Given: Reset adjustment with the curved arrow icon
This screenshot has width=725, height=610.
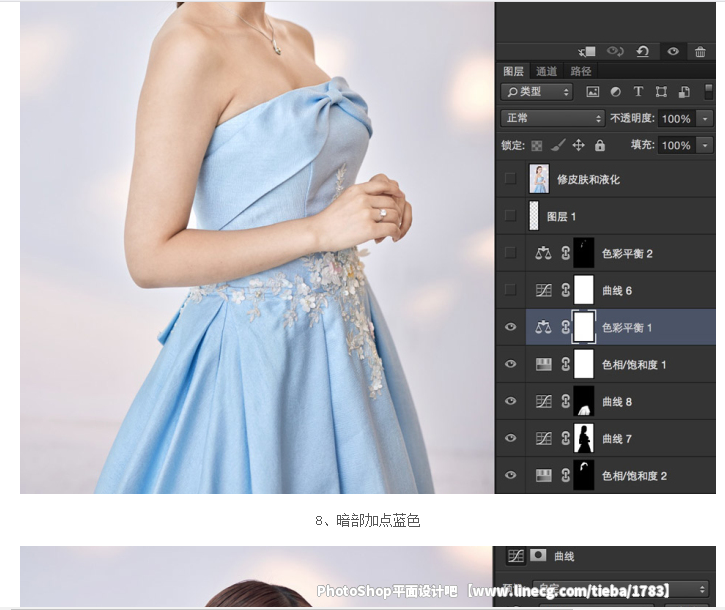Looking at the screenshot, I should click(643, 51).
